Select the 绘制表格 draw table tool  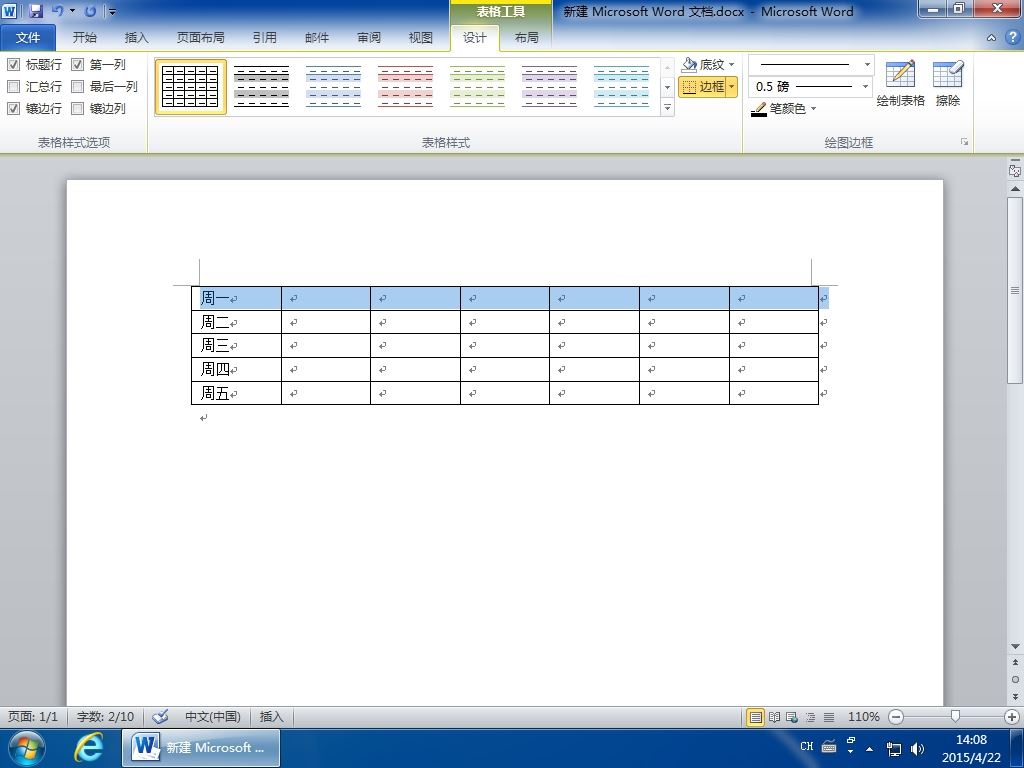click(x=901, y=83)
